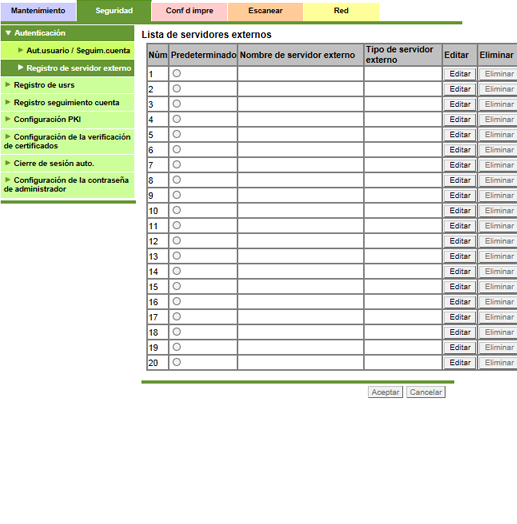Click the Nombre de servidor externo header
Viewport: 517px width, 524px height.
pyautogui.click(x=300, y=55)
